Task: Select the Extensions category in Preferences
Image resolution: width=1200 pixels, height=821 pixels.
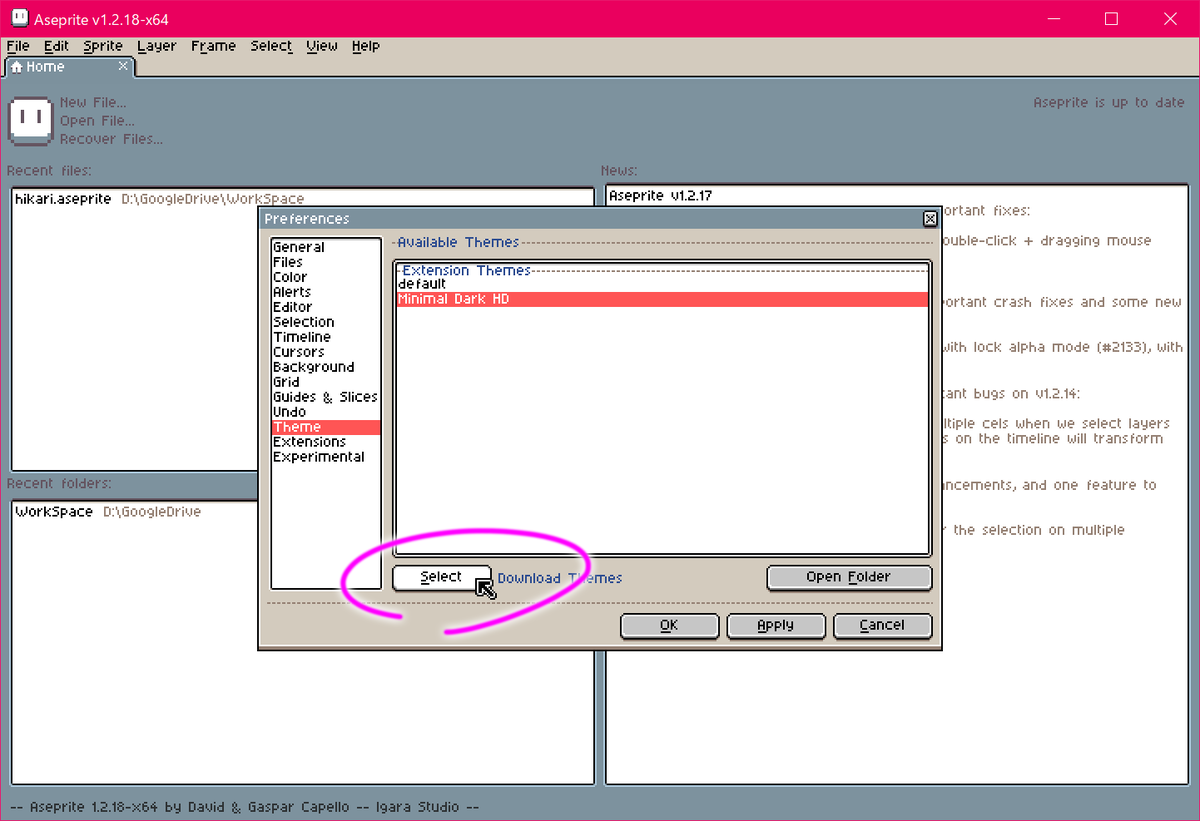Action: [310, 441]
